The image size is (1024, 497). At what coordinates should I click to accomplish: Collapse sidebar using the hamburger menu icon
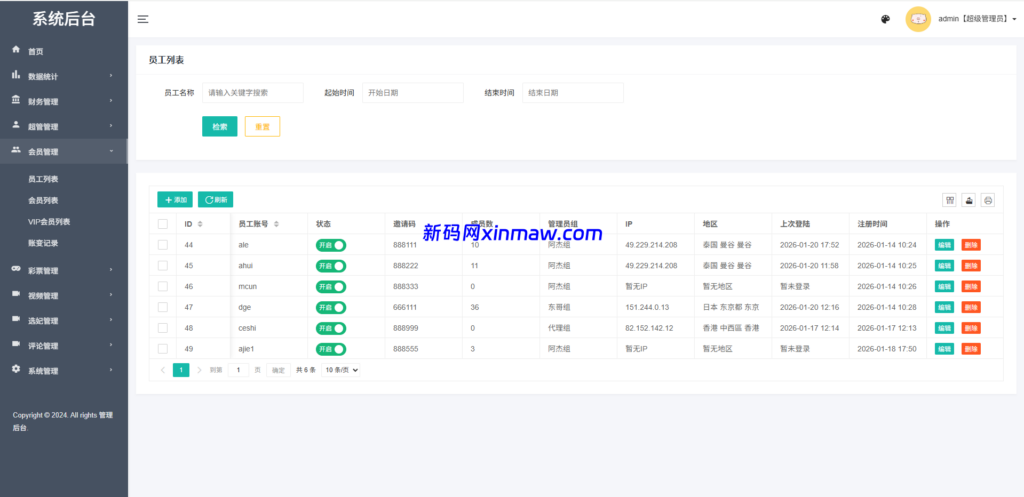[143, 20]
